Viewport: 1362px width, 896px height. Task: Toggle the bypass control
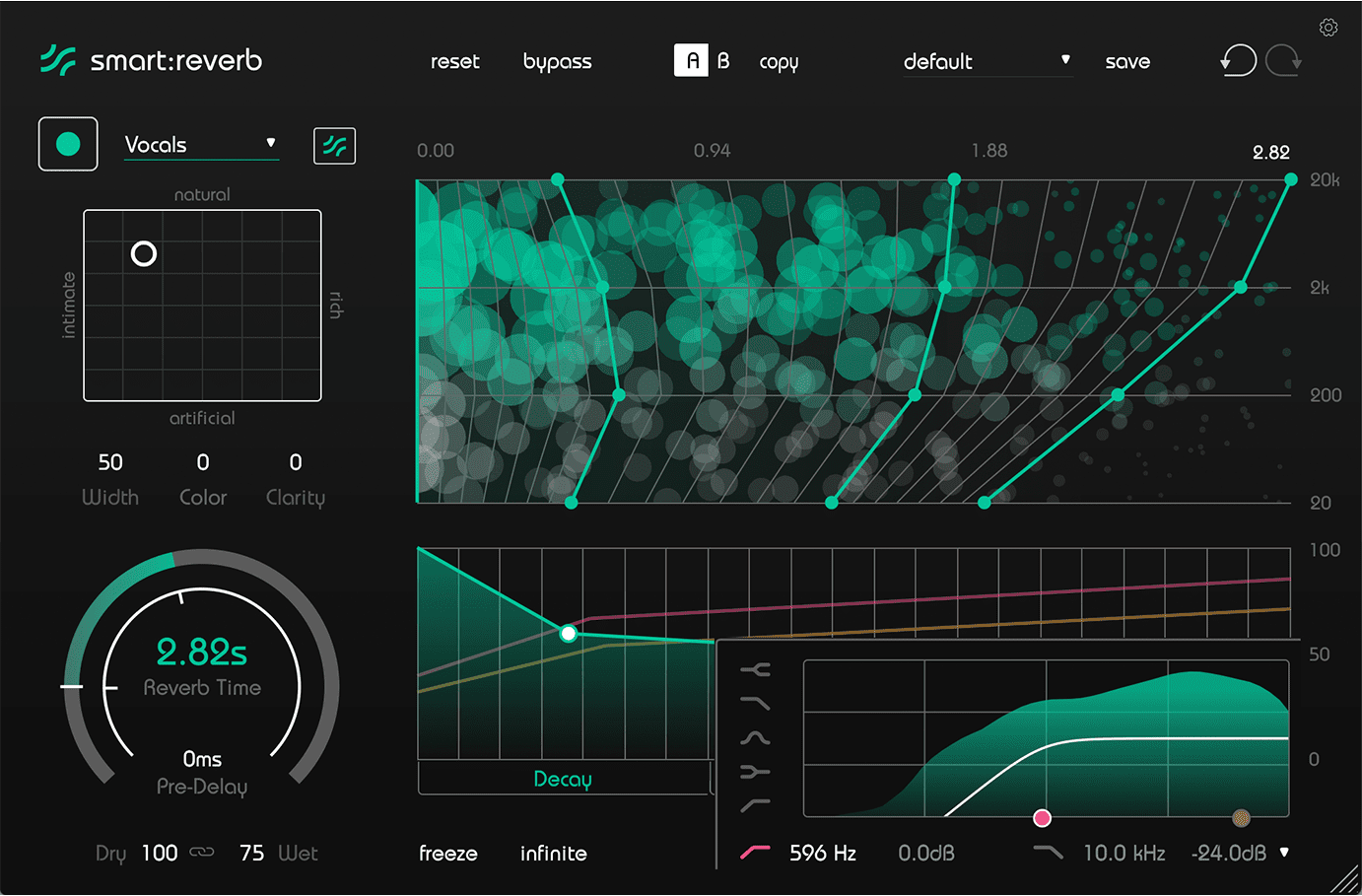[x=557, y=61]
